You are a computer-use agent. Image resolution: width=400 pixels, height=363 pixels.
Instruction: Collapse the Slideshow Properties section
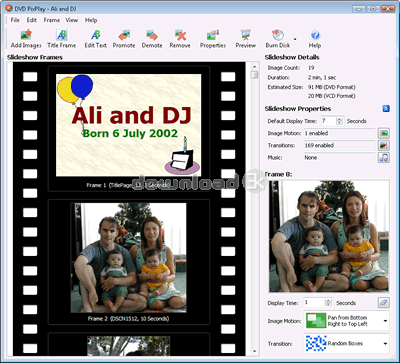point(386,109)
